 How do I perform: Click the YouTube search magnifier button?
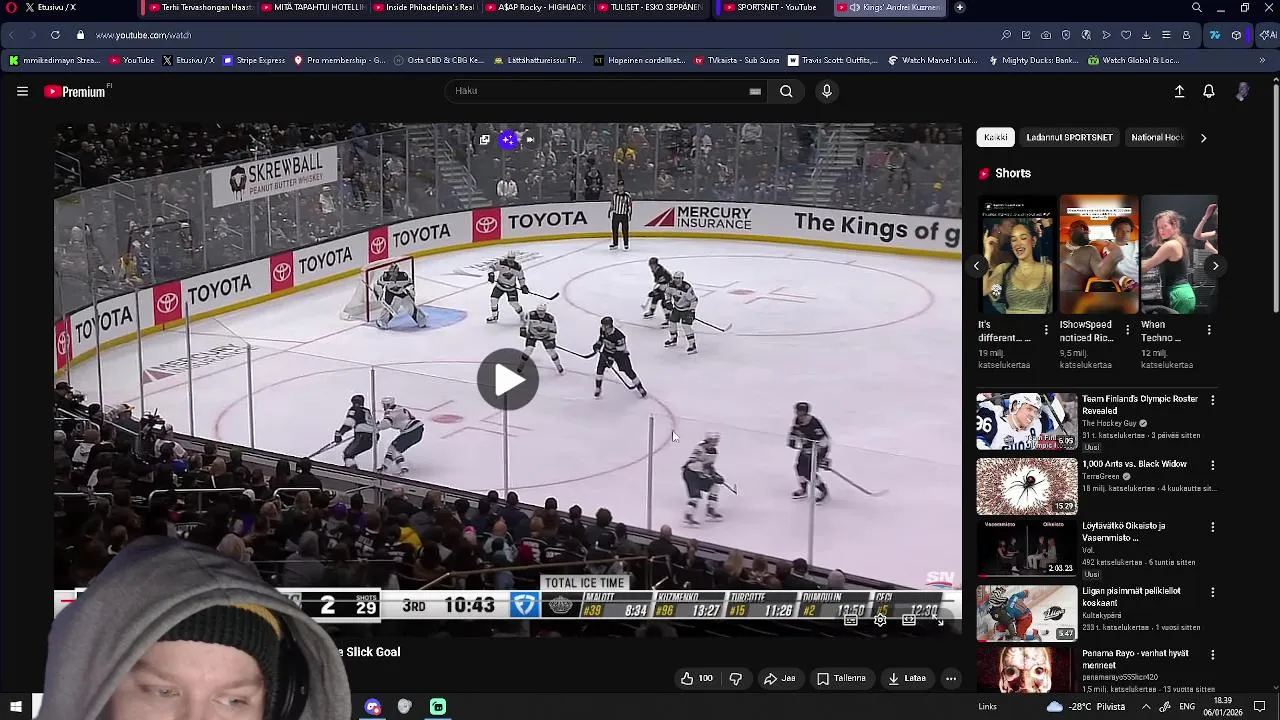(786, 91)
